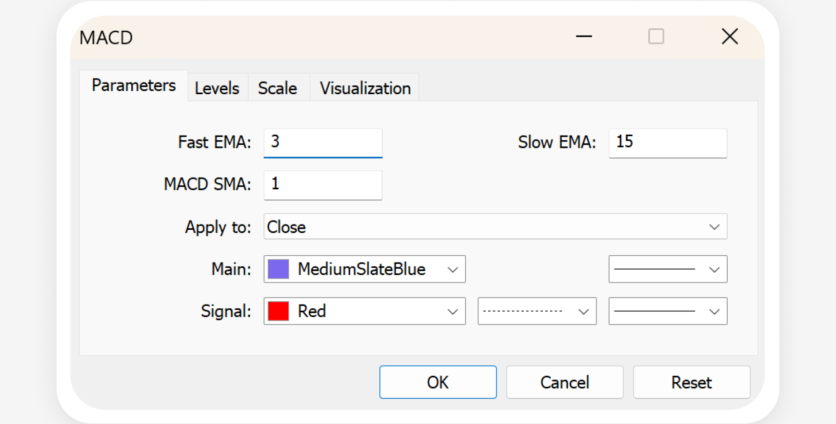The image size is (836, 424).
Task: Open the Signal dotted line style dropdown
Action: [537, 311]
